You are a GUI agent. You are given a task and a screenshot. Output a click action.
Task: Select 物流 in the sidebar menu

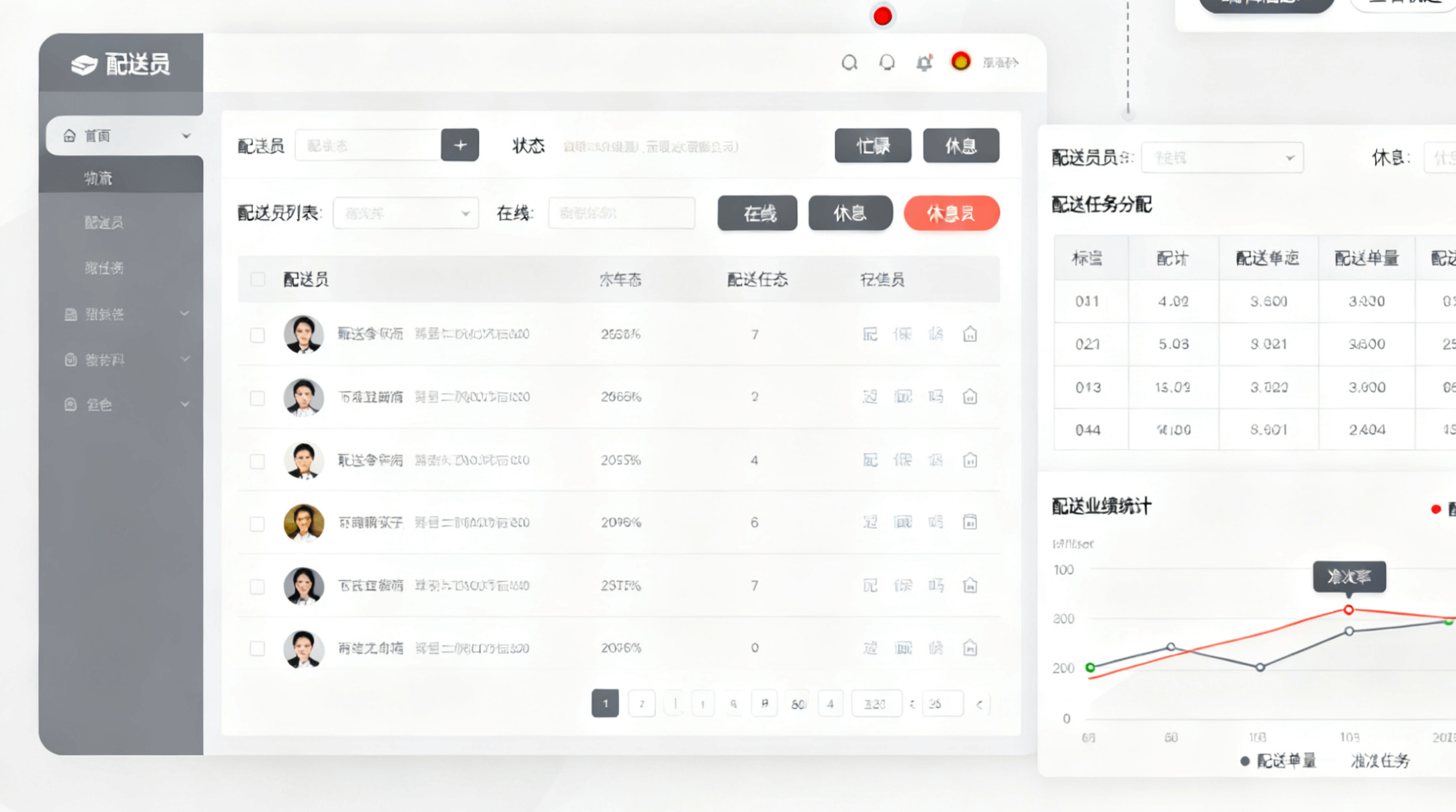click(98, 178)
